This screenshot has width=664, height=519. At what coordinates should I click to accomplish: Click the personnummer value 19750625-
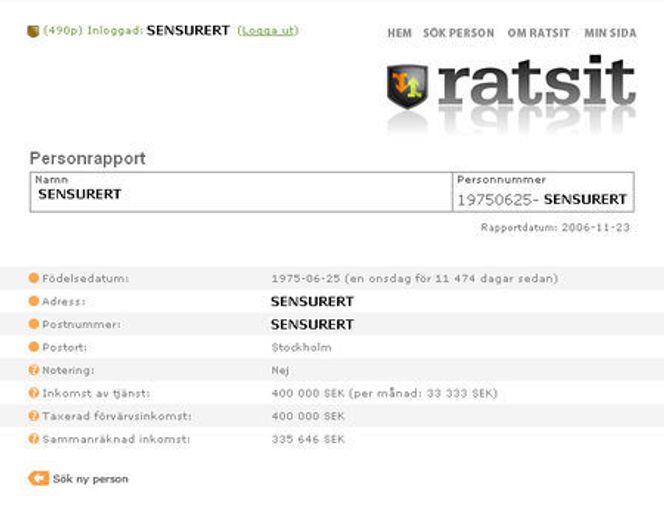tap(498, 200)
